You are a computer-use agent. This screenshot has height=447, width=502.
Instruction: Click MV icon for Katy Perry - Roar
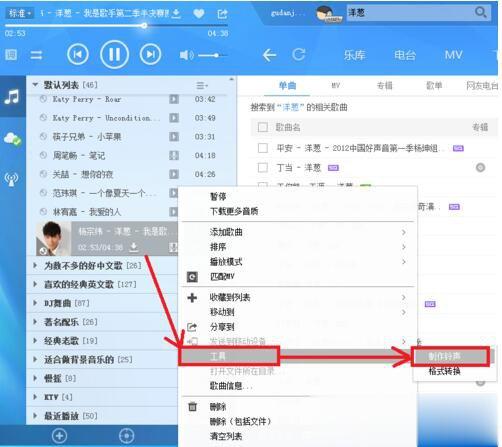point(174,99)
